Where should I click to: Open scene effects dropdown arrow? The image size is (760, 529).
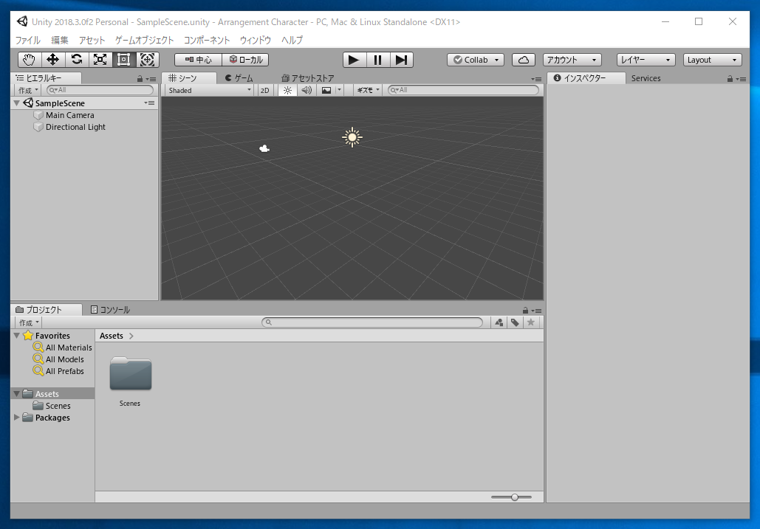pyautogui.click(x=339, y=90)
